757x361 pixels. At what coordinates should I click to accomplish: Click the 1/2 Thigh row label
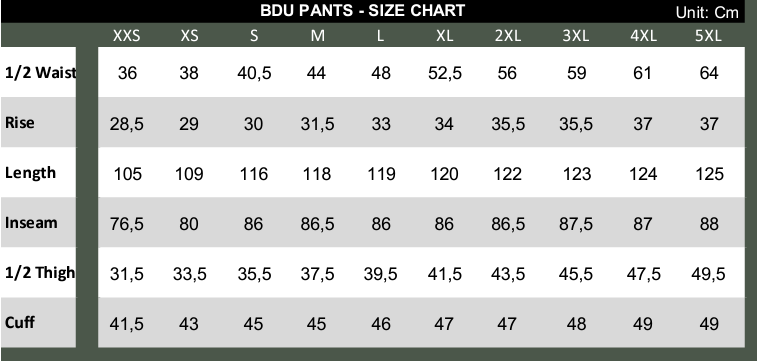point(40,273)
